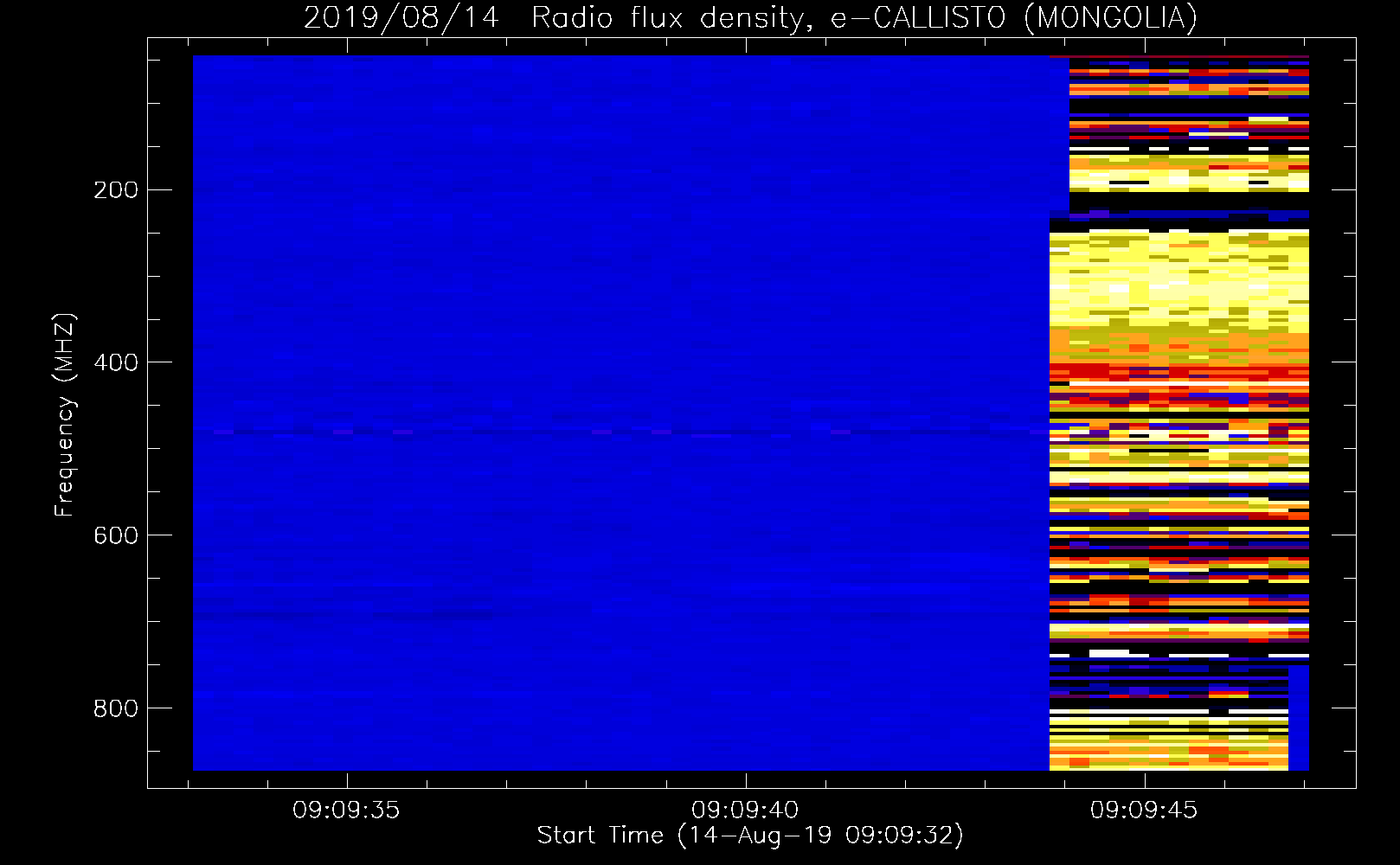Click the 09:09:45 time tick label
This screenshot has width=1400, height=865.
click(x=1144, y=811)
